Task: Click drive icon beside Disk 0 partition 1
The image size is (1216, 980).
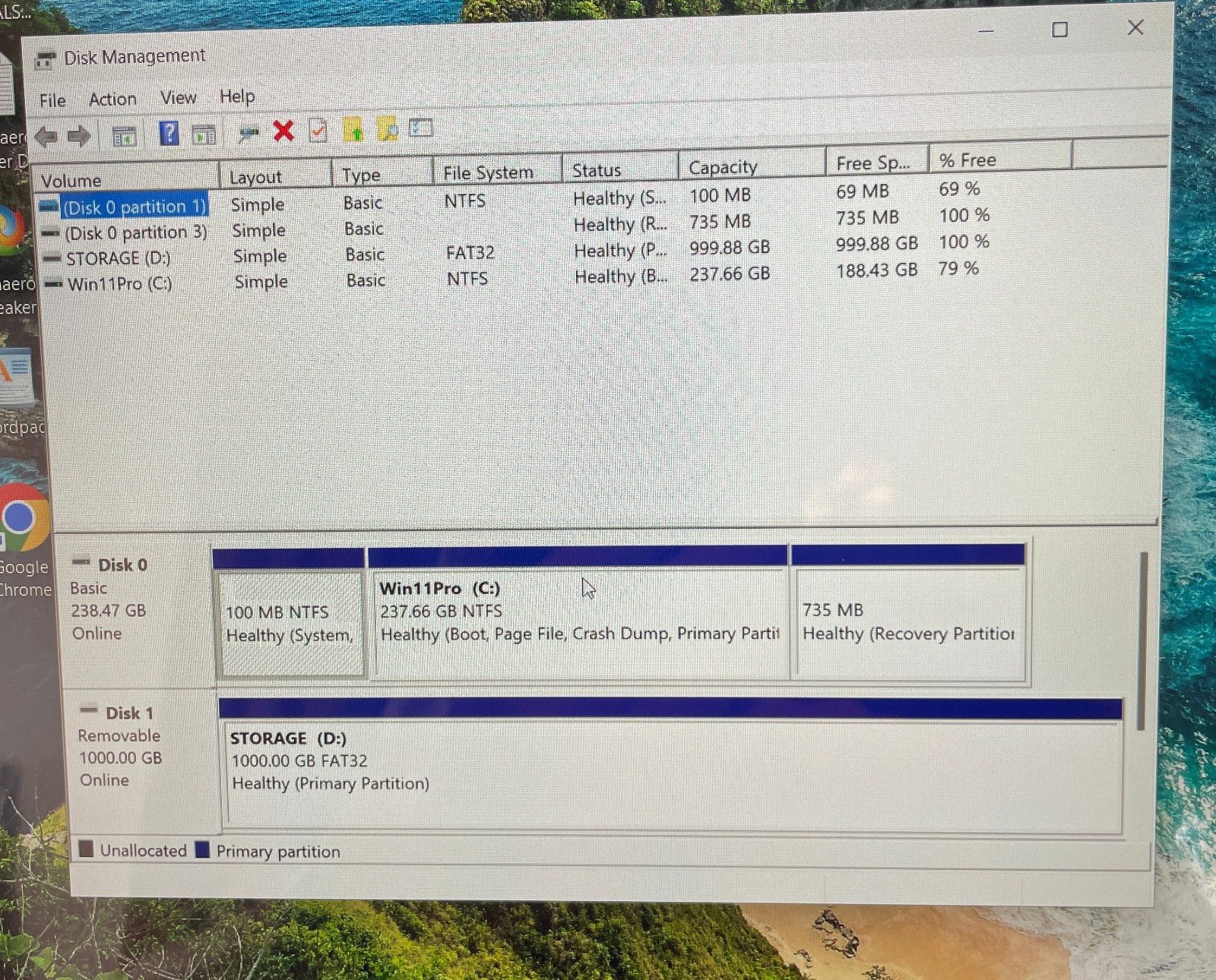Action: pos(49,207)
